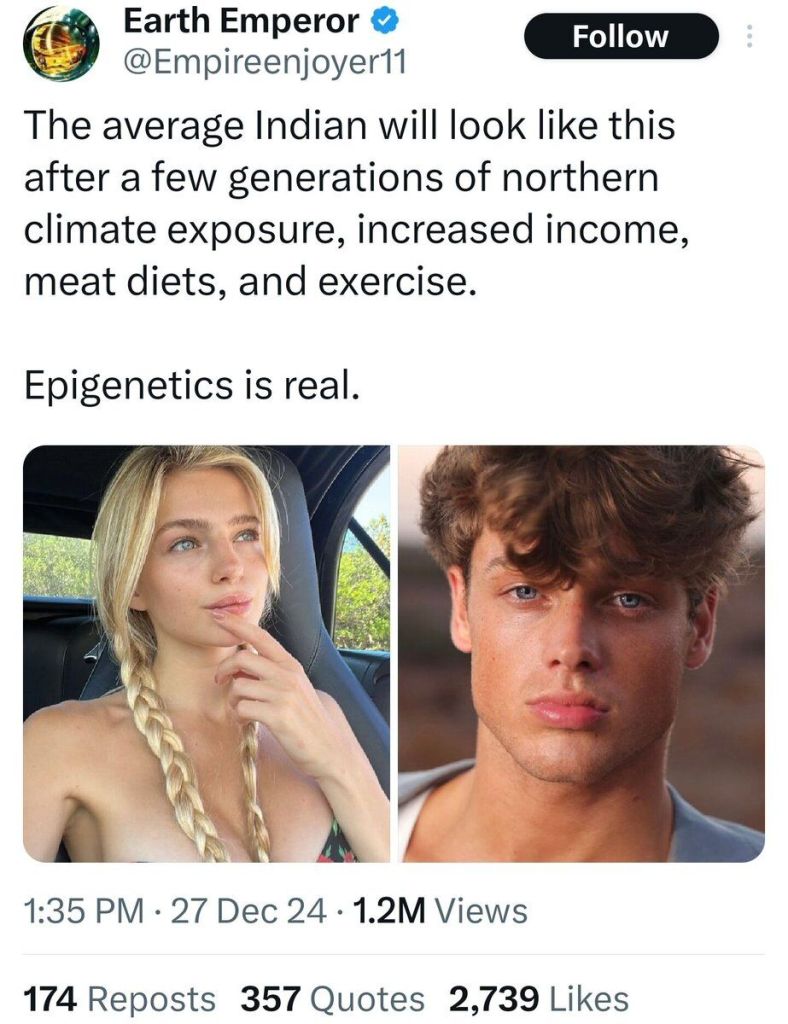788x1024 pixels.
Task: Click the 'Epigenetics is real.' line
Action: coord(192,385)
